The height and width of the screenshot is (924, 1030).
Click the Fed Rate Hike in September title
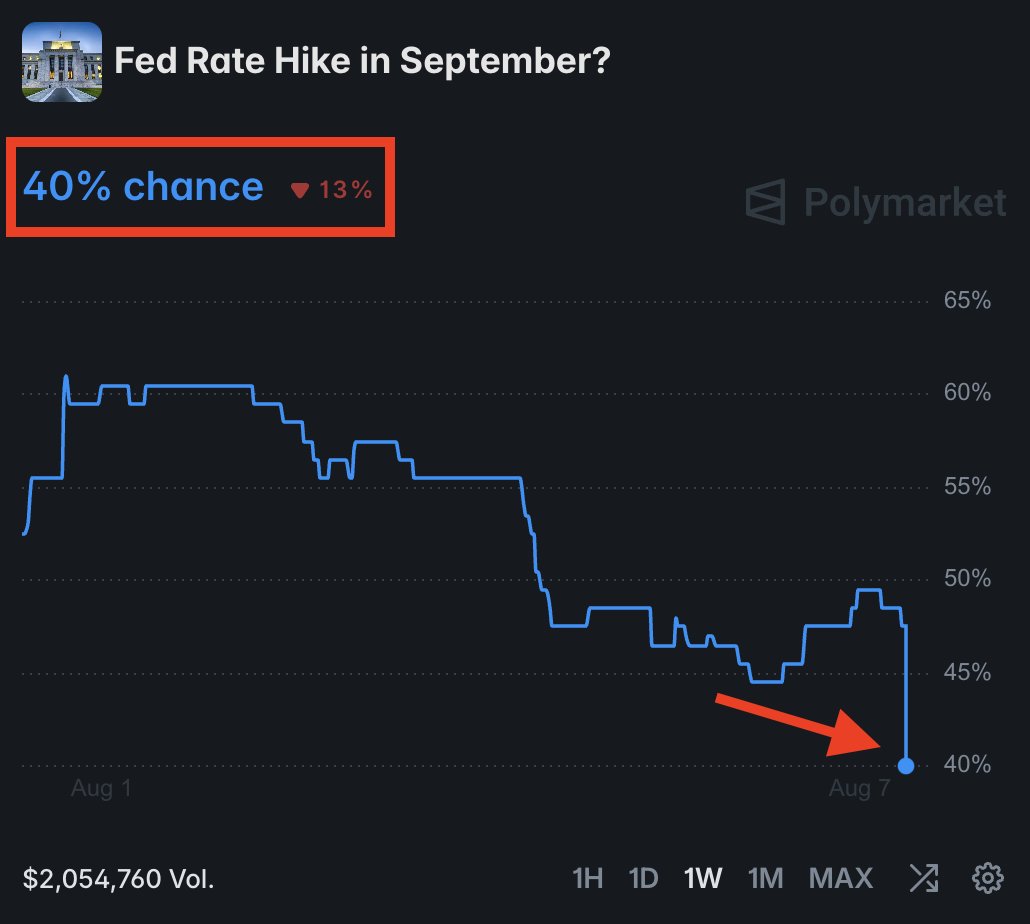(x=363, y=60)
